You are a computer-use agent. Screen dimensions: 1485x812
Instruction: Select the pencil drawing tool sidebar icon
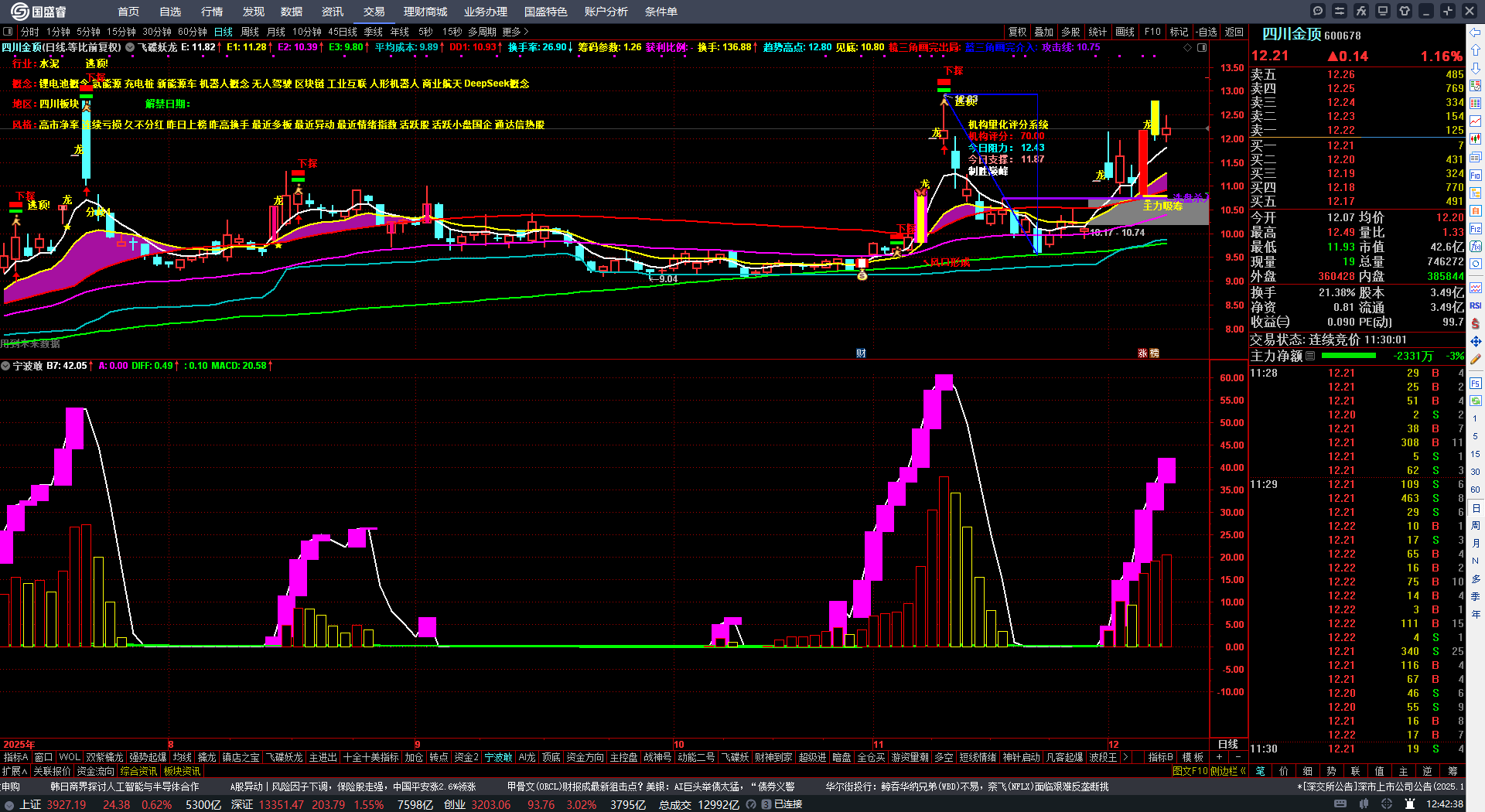(x=1476, y=359)
